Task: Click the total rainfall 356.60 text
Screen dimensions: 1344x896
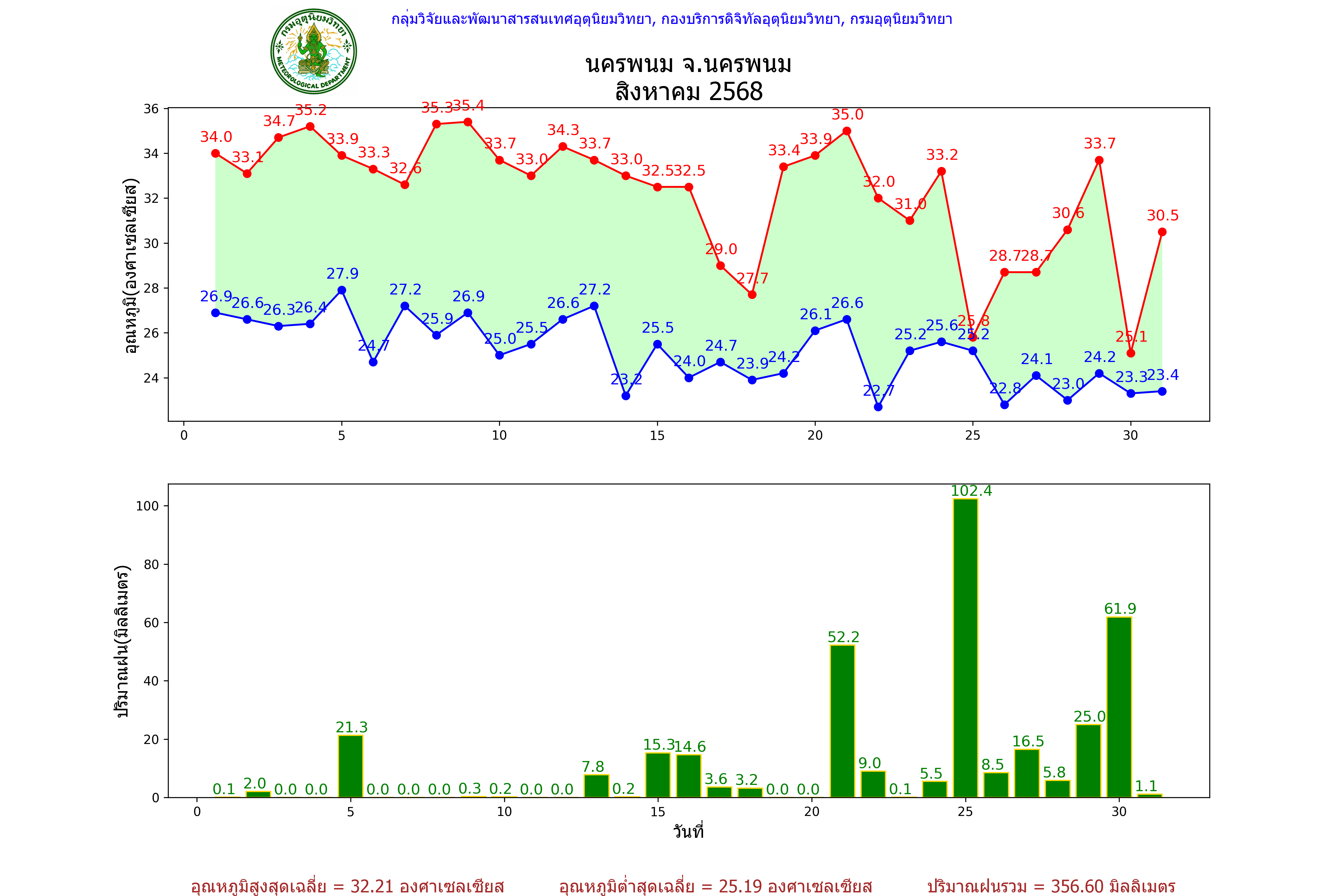Action: [x=1051, y=886]
